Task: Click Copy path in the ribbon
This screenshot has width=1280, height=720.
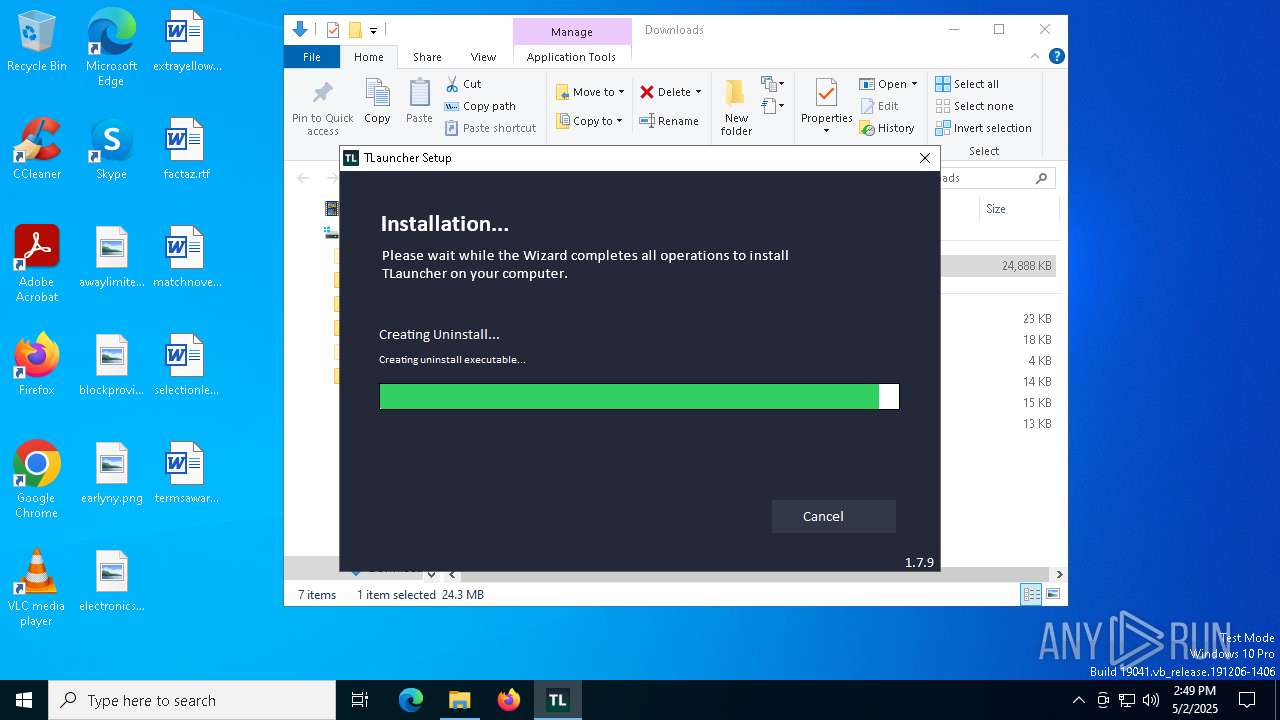Action: coord(480,106)
